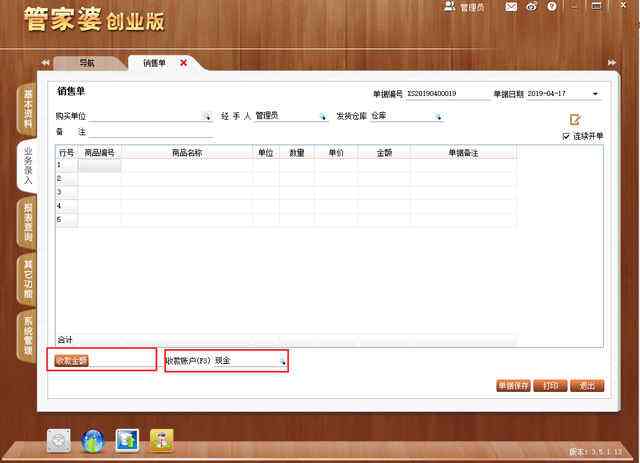640x463 pixels.
Task: Click the 退出 button
Action: (x=587, y=386)
